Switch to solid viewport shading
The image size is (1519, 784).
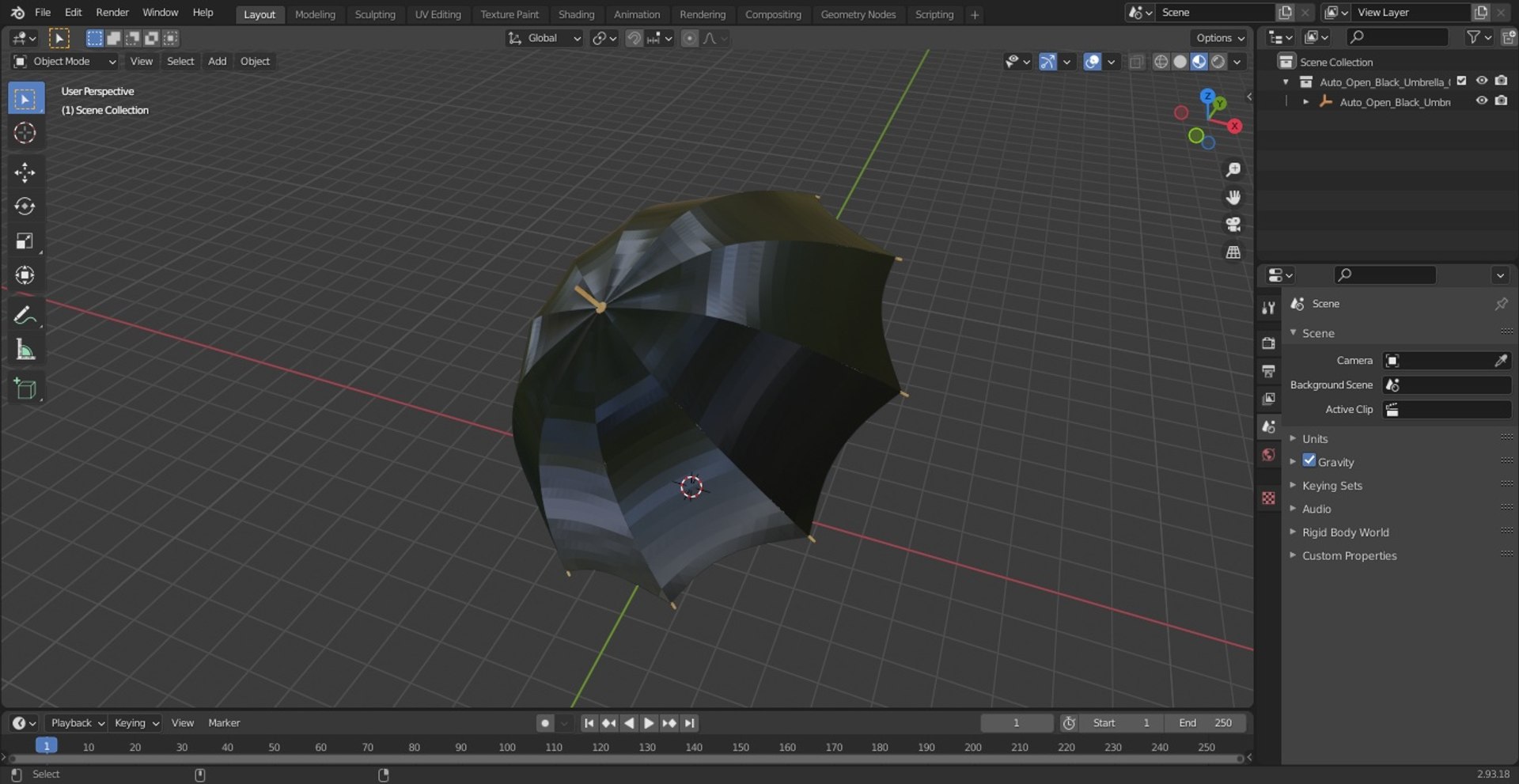tap(1180, 62)
